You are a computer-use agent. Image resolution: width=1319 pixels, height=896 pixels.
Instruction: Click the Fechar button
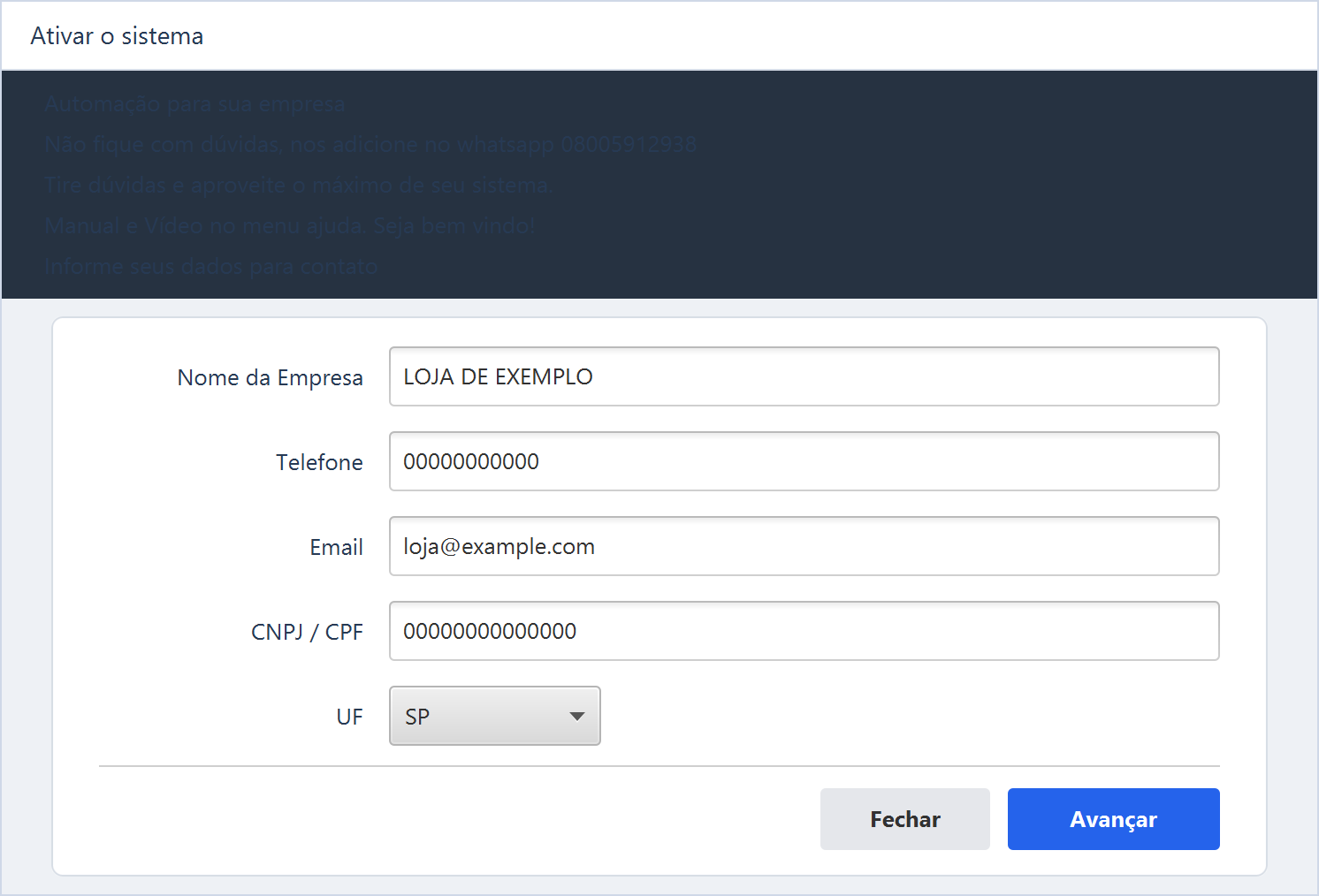(905, 819)
